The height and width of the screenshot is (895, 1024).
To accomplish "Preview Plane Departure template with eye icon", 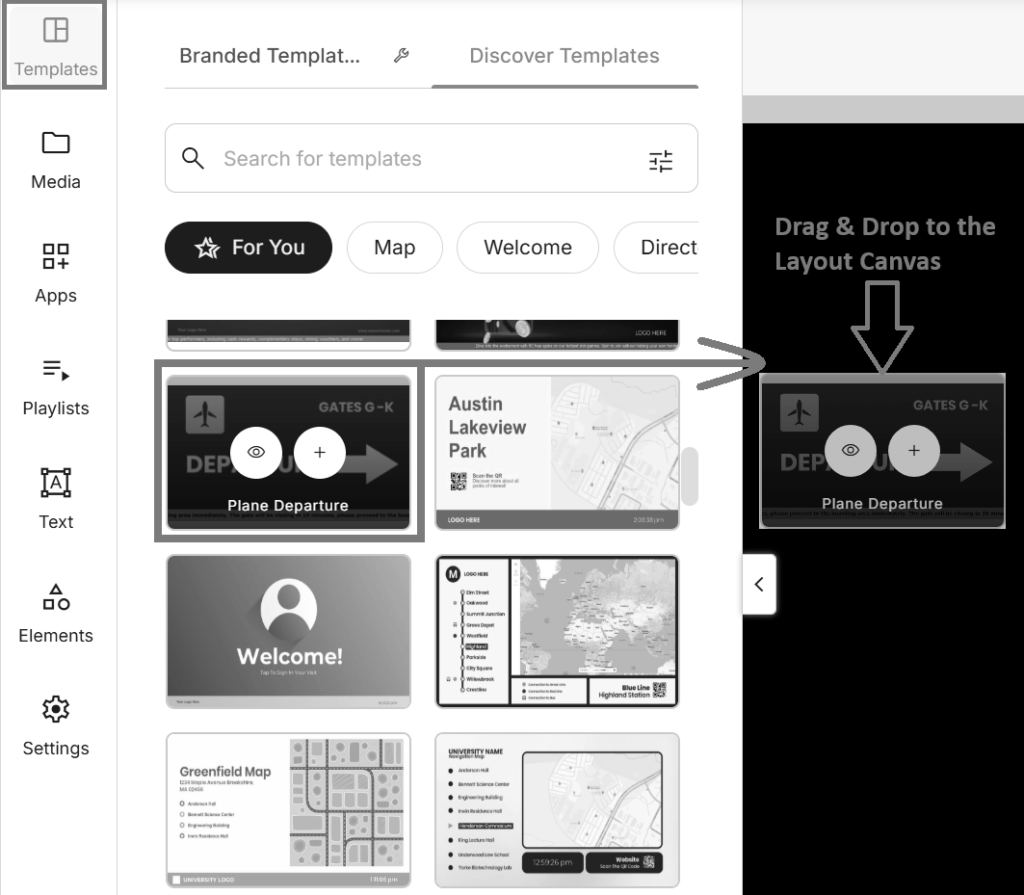I will click(256, 452).
